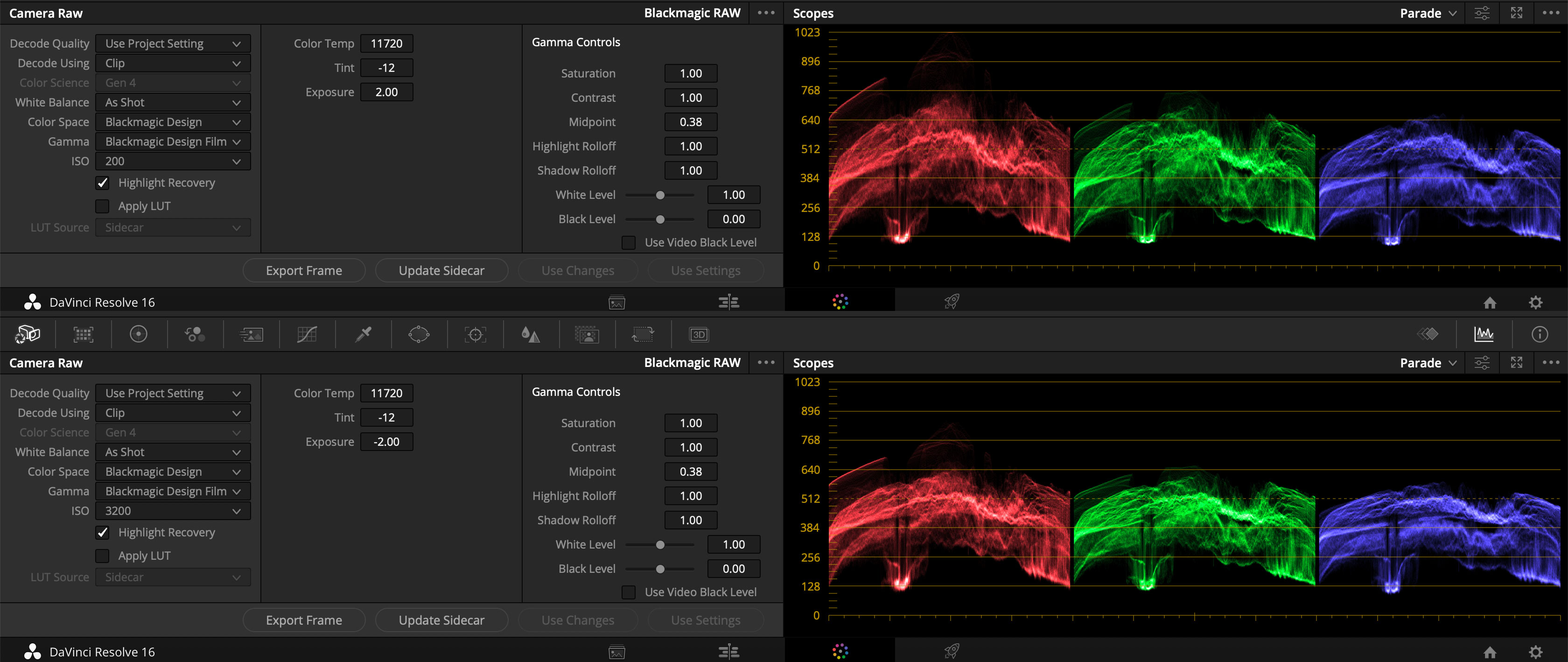Screen dimensions: 1568x662
Task: Adjust Black Level slider in ISO 200 panel
Action: (660, 219)
